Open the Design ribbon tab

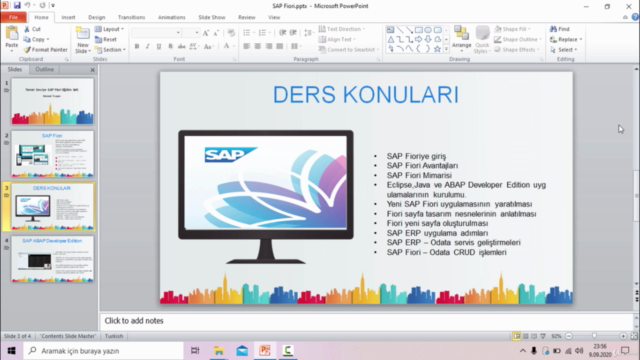tap(97, 17)
